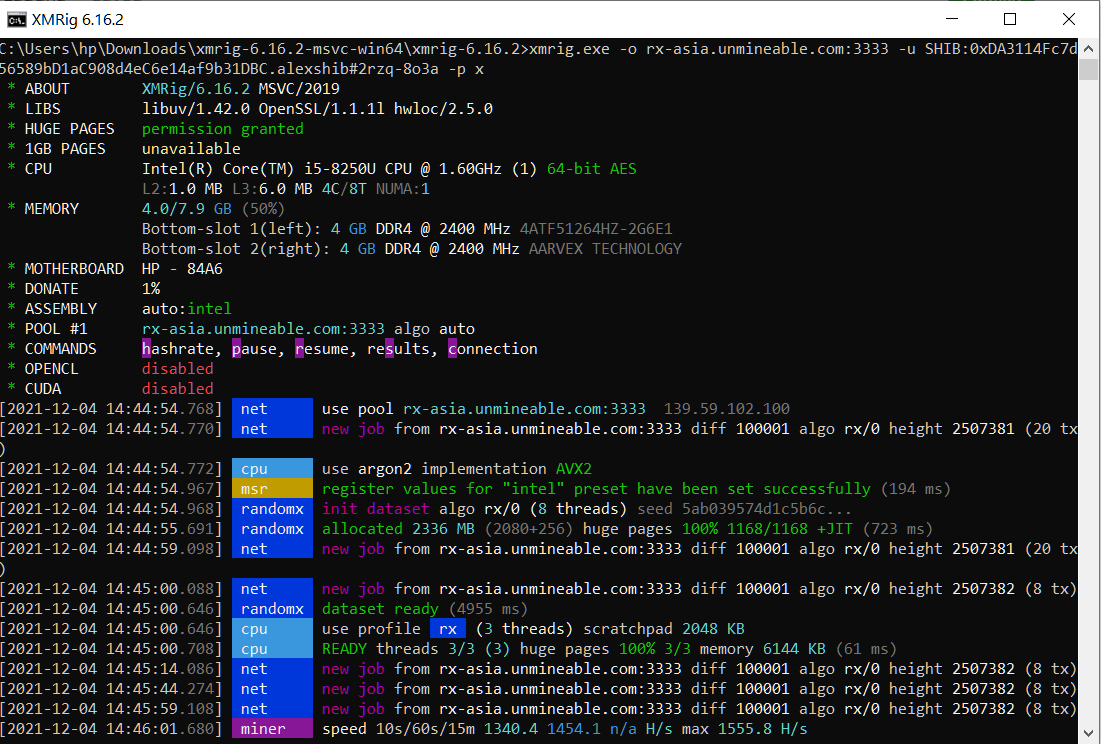Click the 'net' tag at 14:44:54.768
Screen dimensions: 1101x744
point(272,409)
